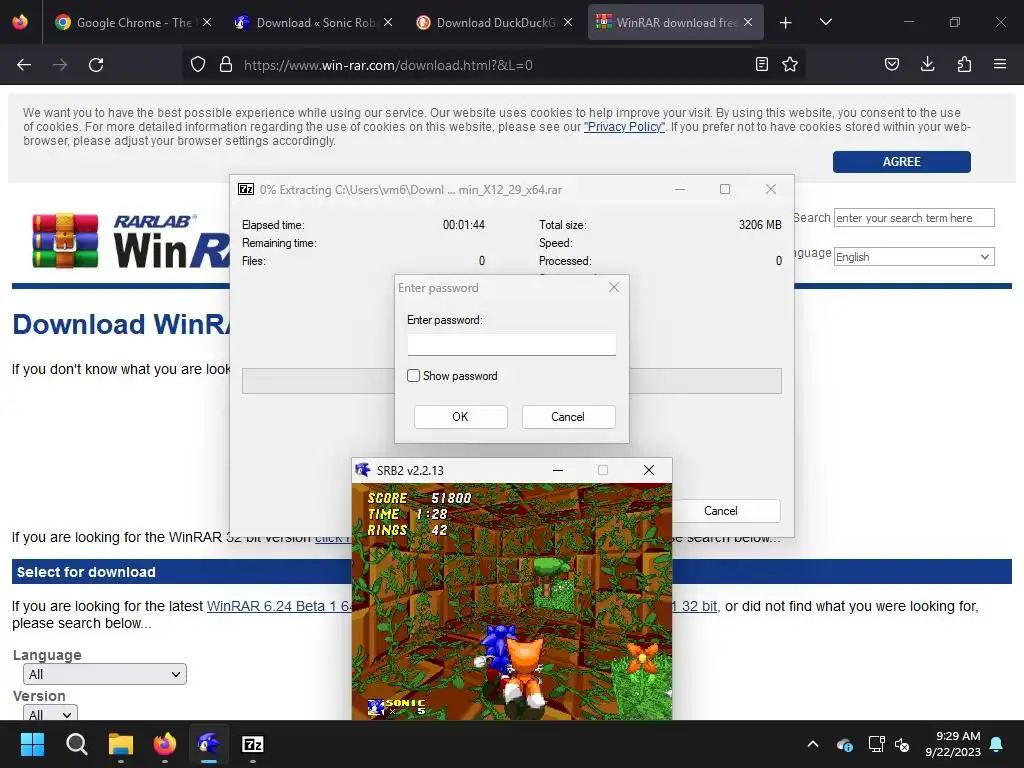Image resolution: width=1024 pixels, height=768 pixels.
Task: Click Cancel in the 7-Zip extracting window
Action: (x=720, y=511)
